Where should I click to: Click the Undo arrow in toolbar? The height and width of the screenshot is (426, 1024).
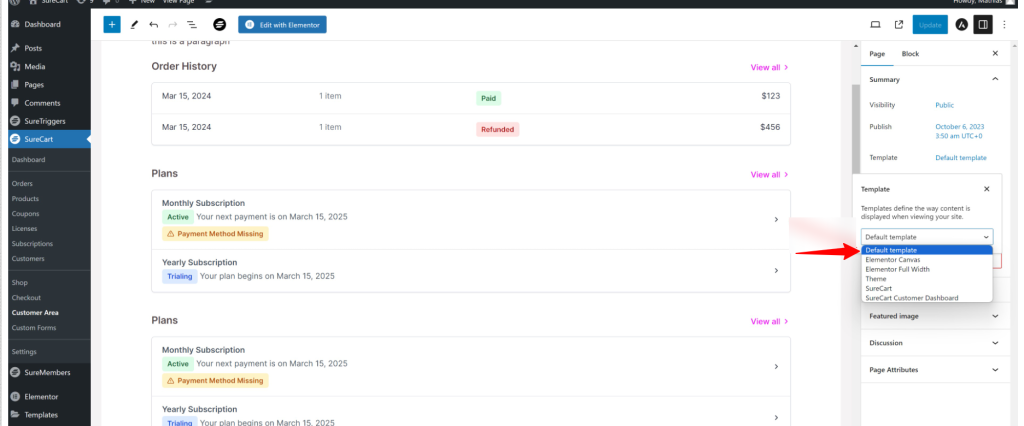153,24
